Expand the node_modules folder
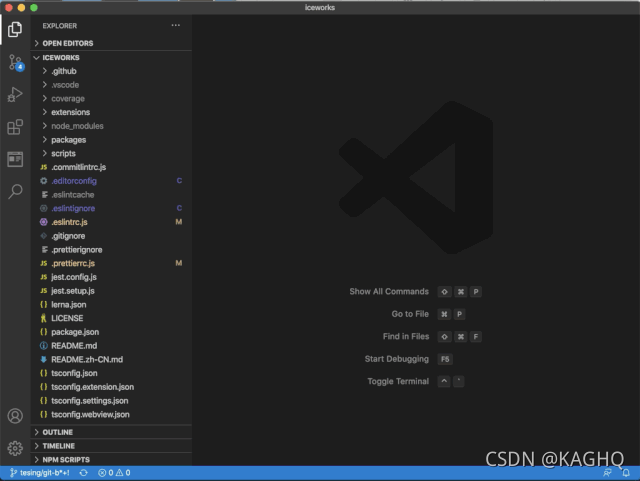The image size is (640, 481). pyautogui.click(x=111, y=126)
